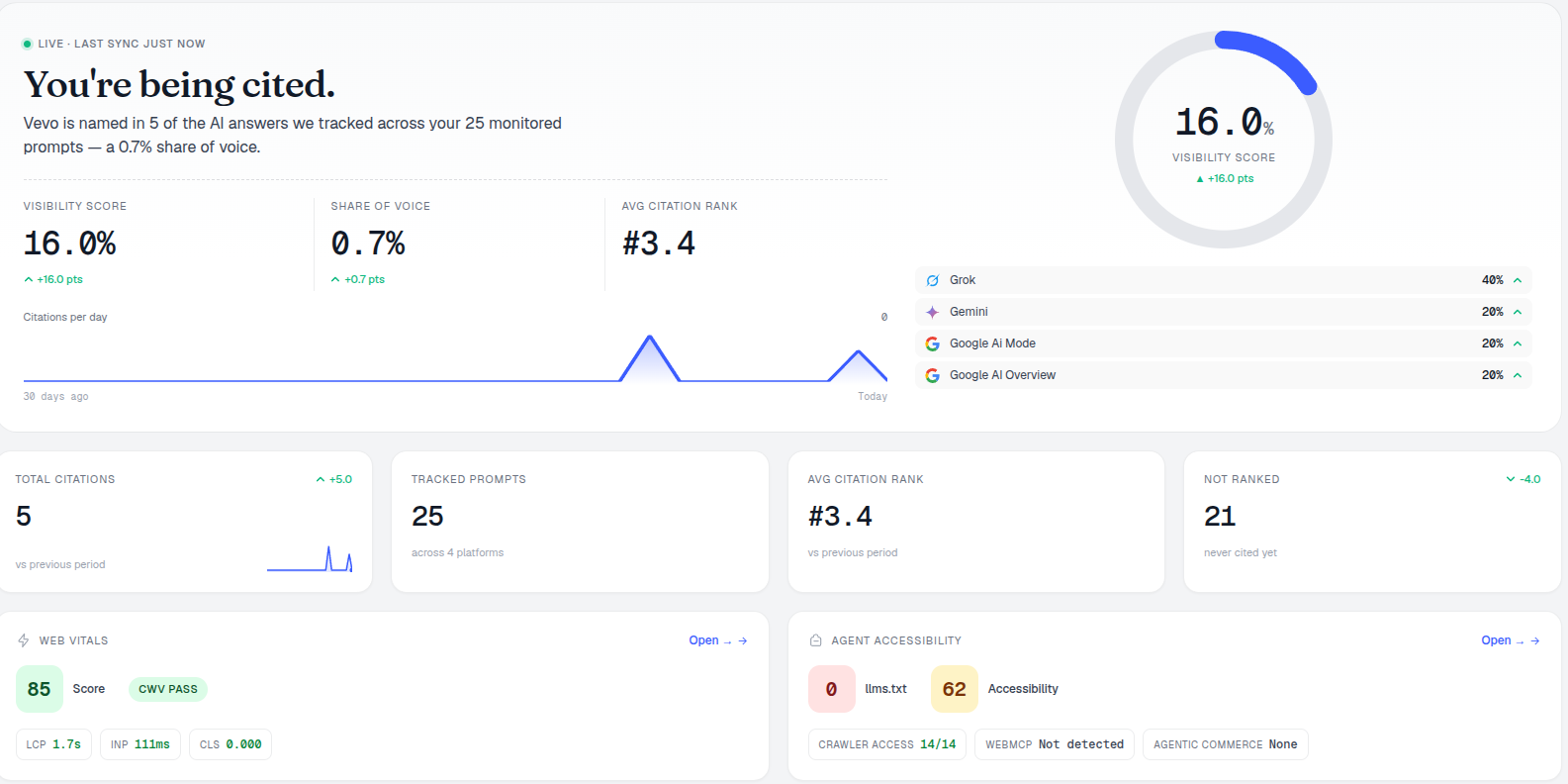Click the 'You're being cited.' heading
The width and height of the screenshot is (1568, 784).
click(x=179, y=85)
